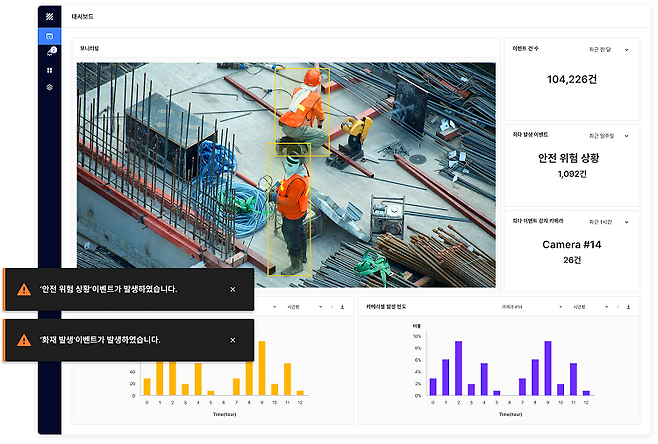Click warning icon on '화재 발생' alert
This screenshot has width=658, height=444.
click(x=23, y=340)
